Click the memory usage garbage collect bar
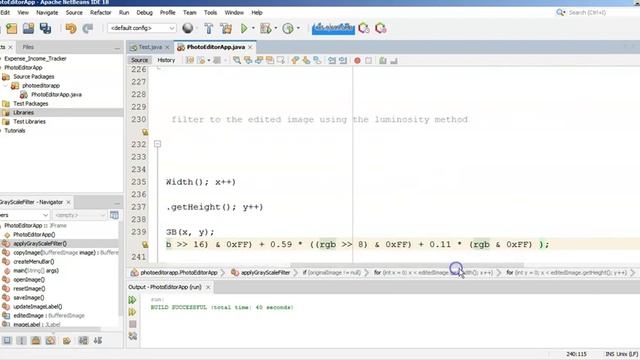Screen dimensions: 640x360 point(333,28)
